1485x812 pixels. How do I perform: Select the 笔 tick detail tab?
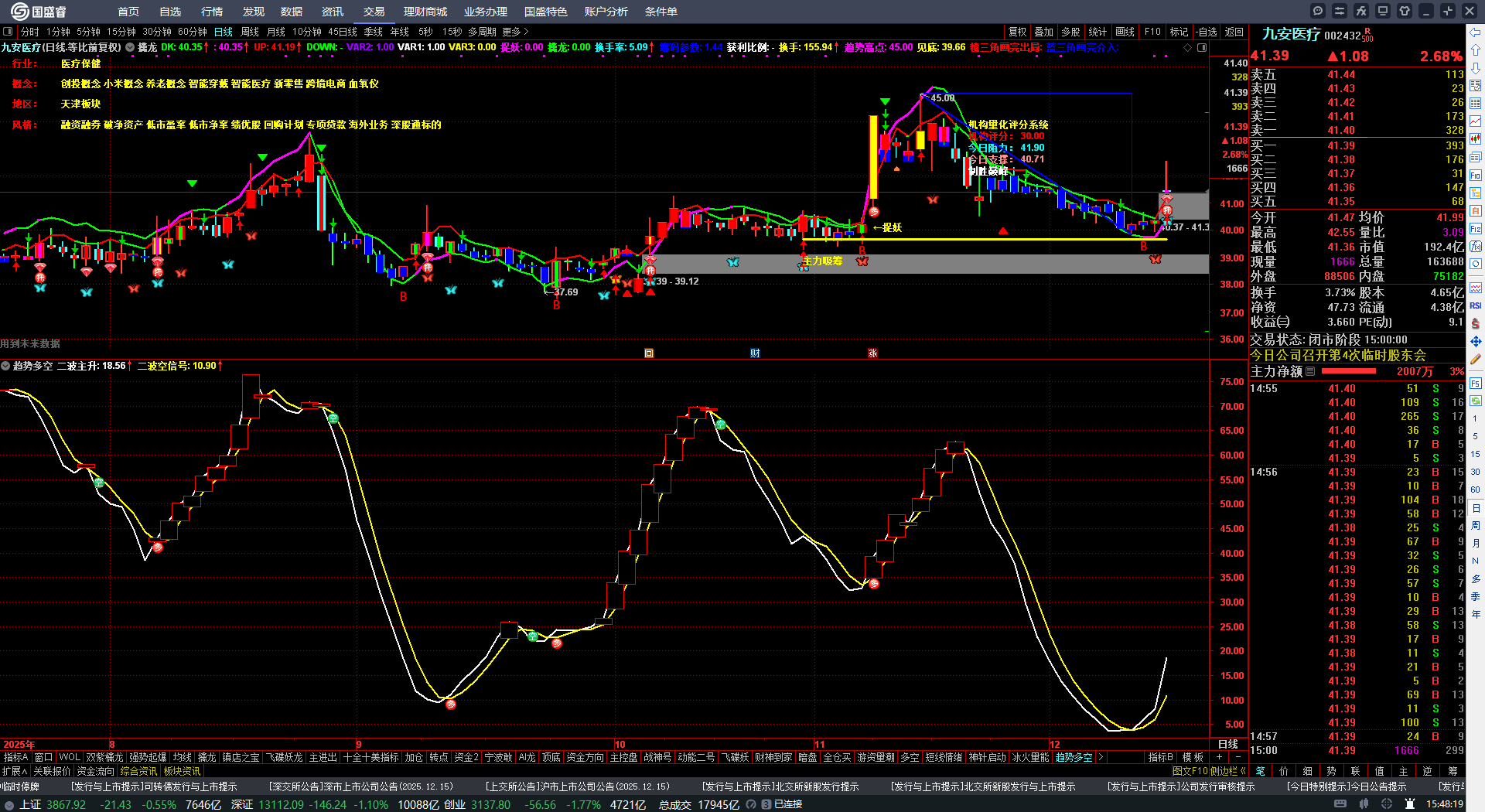click(x=1260, y=771)
